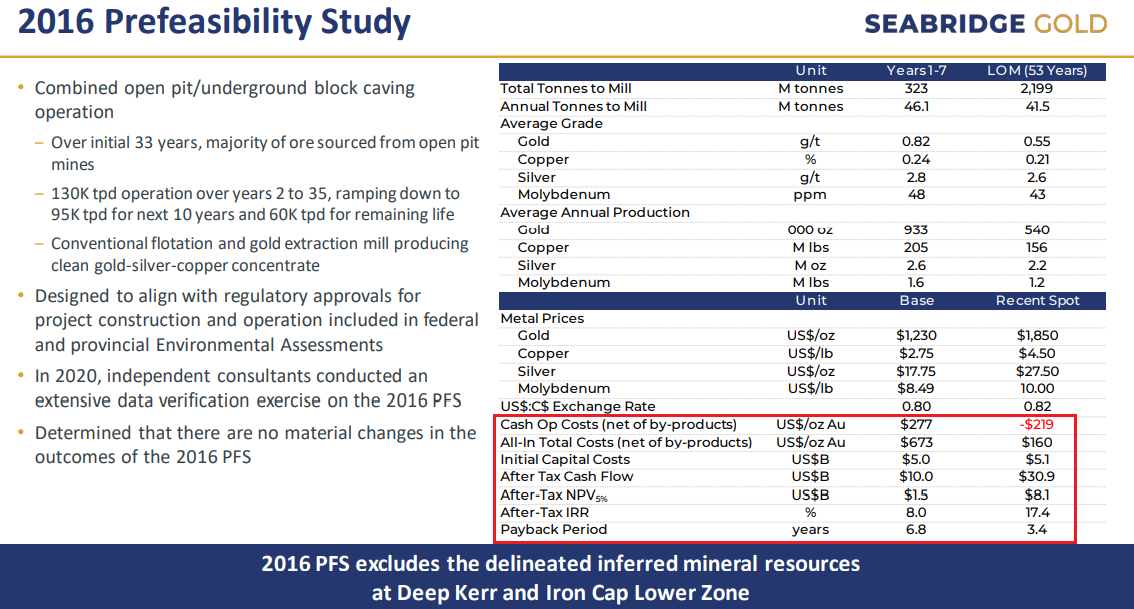Click the spot IRR value 17.4
This screenshot has width=1134, height=609.
click(1037, 512)
